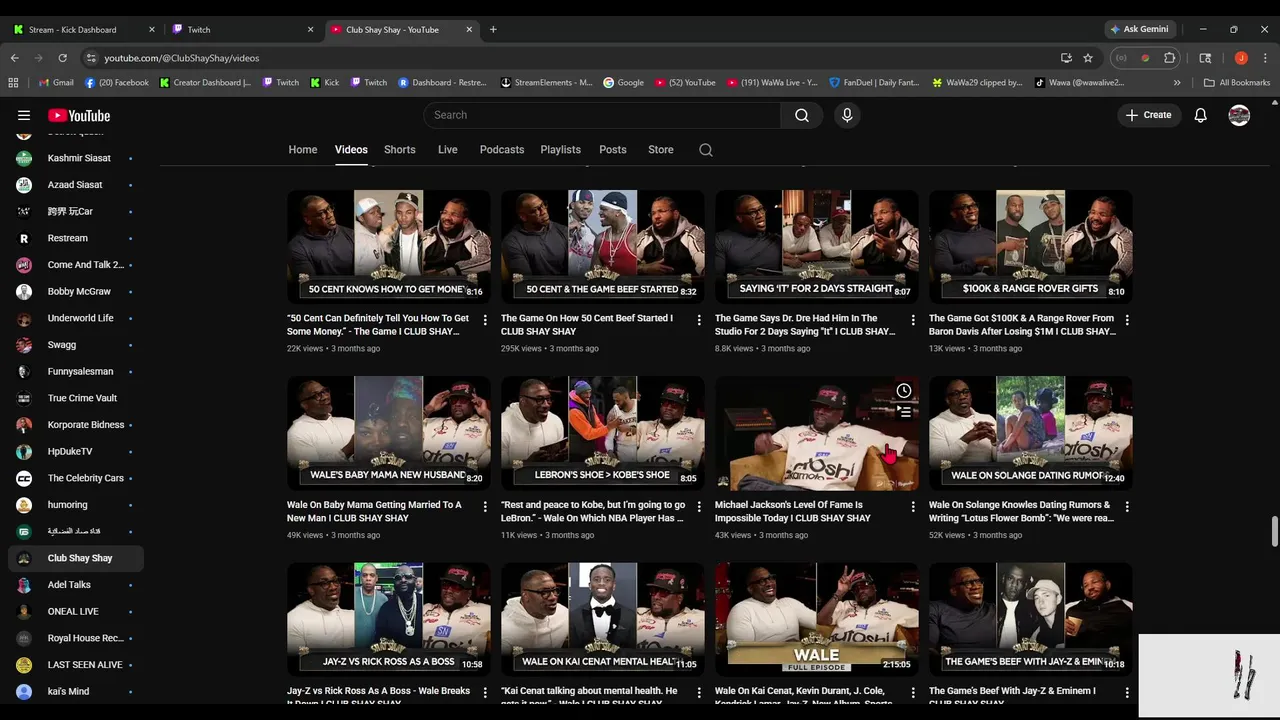Open Bobby McGraw subscription
This screenshot has width=1280, height=720.
click(x=76, y=292)
